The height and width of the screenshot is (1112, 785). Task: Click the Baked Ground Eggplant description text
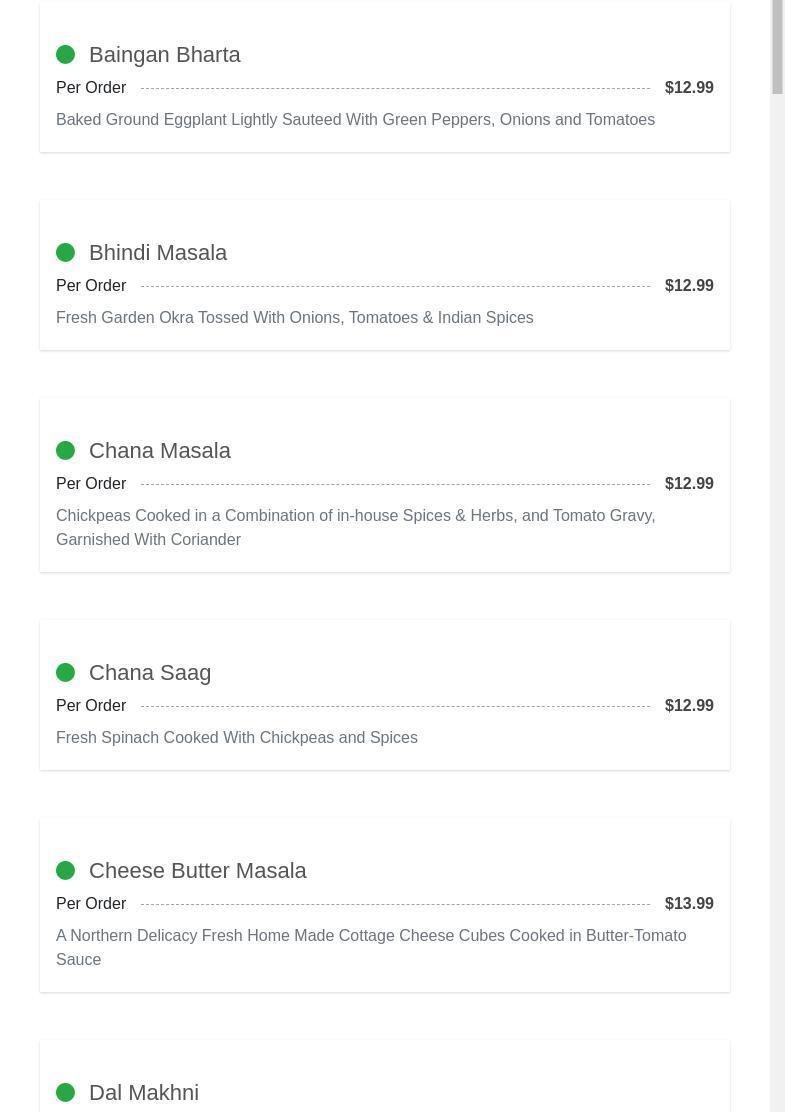[355, 120]
